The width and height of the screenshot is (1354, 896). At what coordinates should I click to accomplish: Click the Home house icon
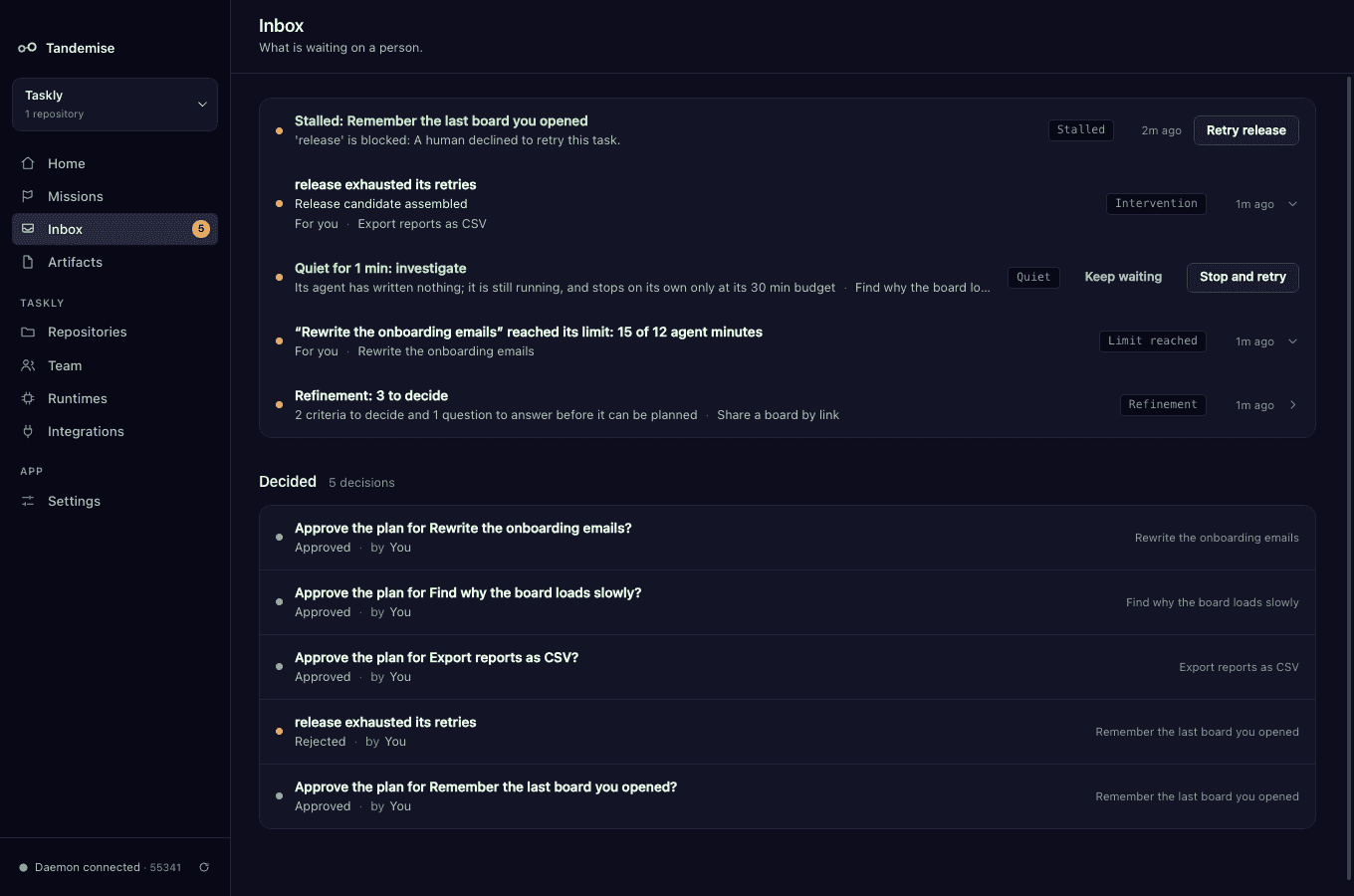click(28, 163)
